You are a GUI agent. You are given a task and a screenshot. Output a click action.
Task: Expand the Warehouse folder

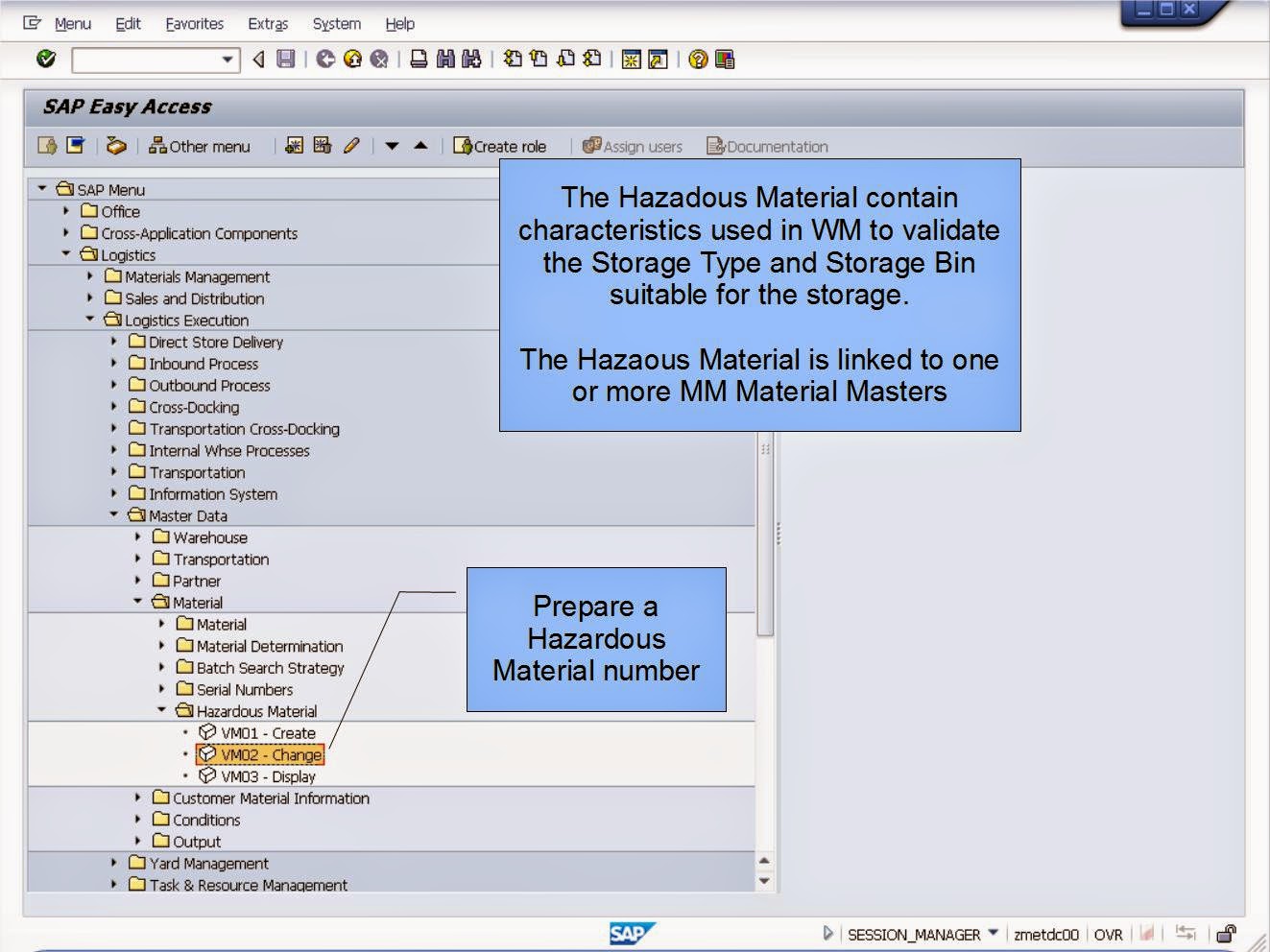point(138,537)
